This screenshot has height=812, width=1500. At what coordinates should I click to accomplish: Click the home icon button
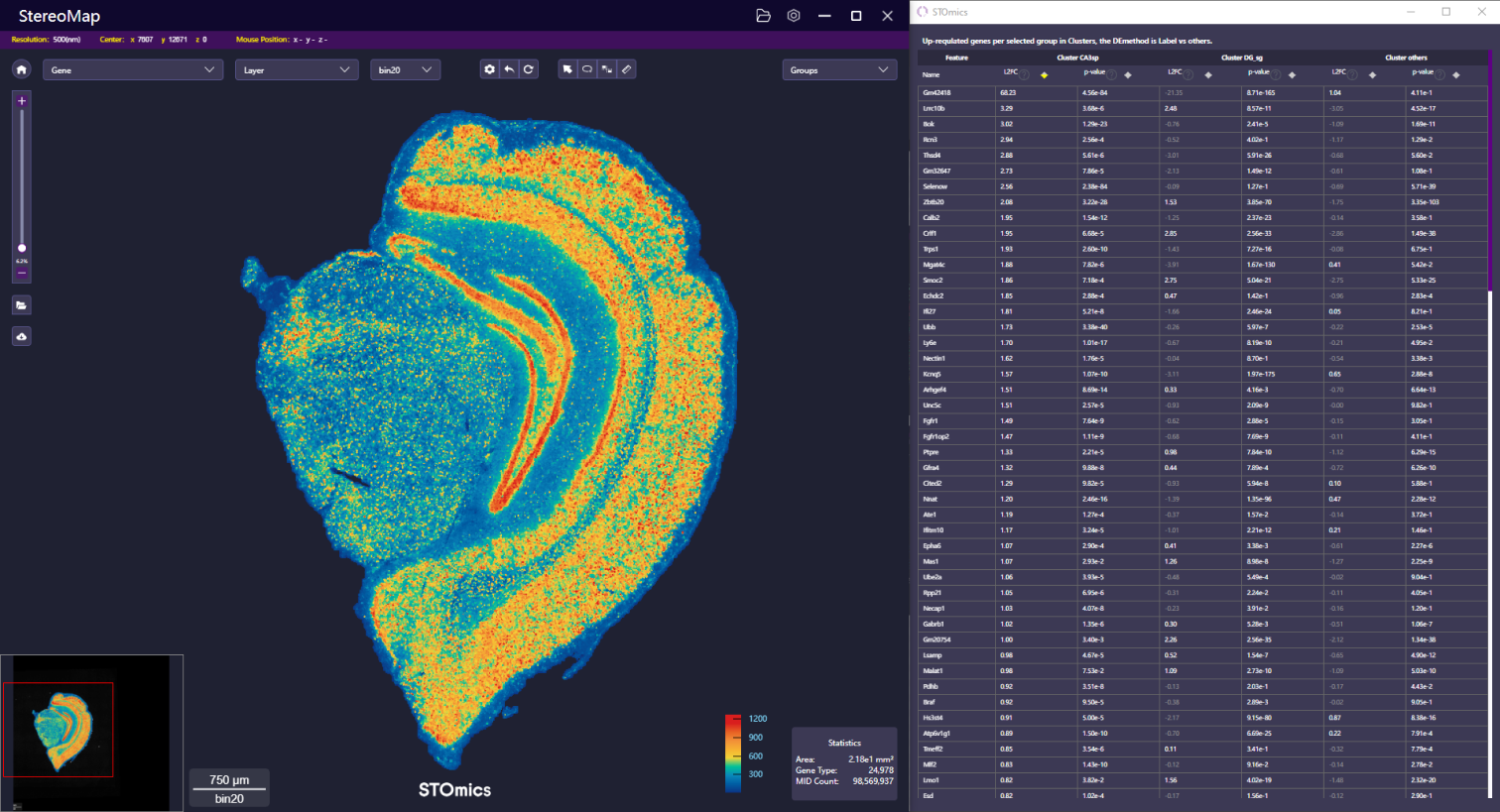coord(22,69)
